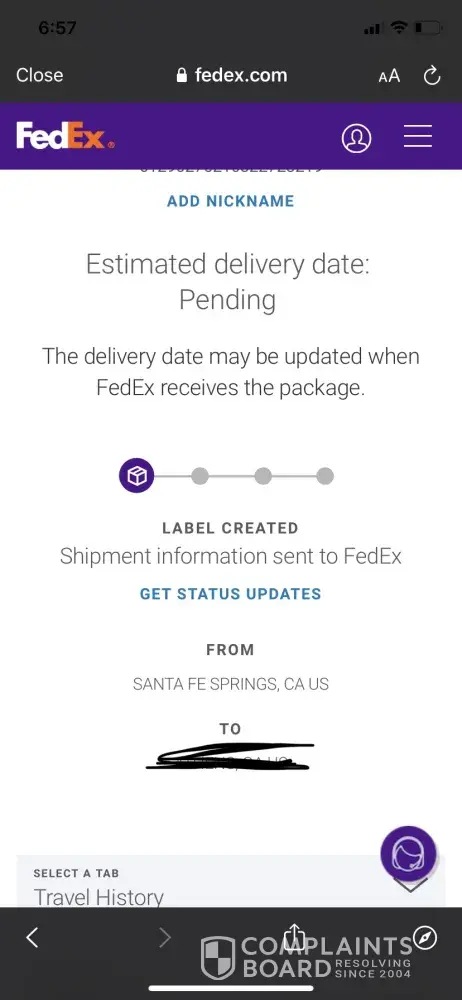Open the hamburger menu

pos(418,136)
